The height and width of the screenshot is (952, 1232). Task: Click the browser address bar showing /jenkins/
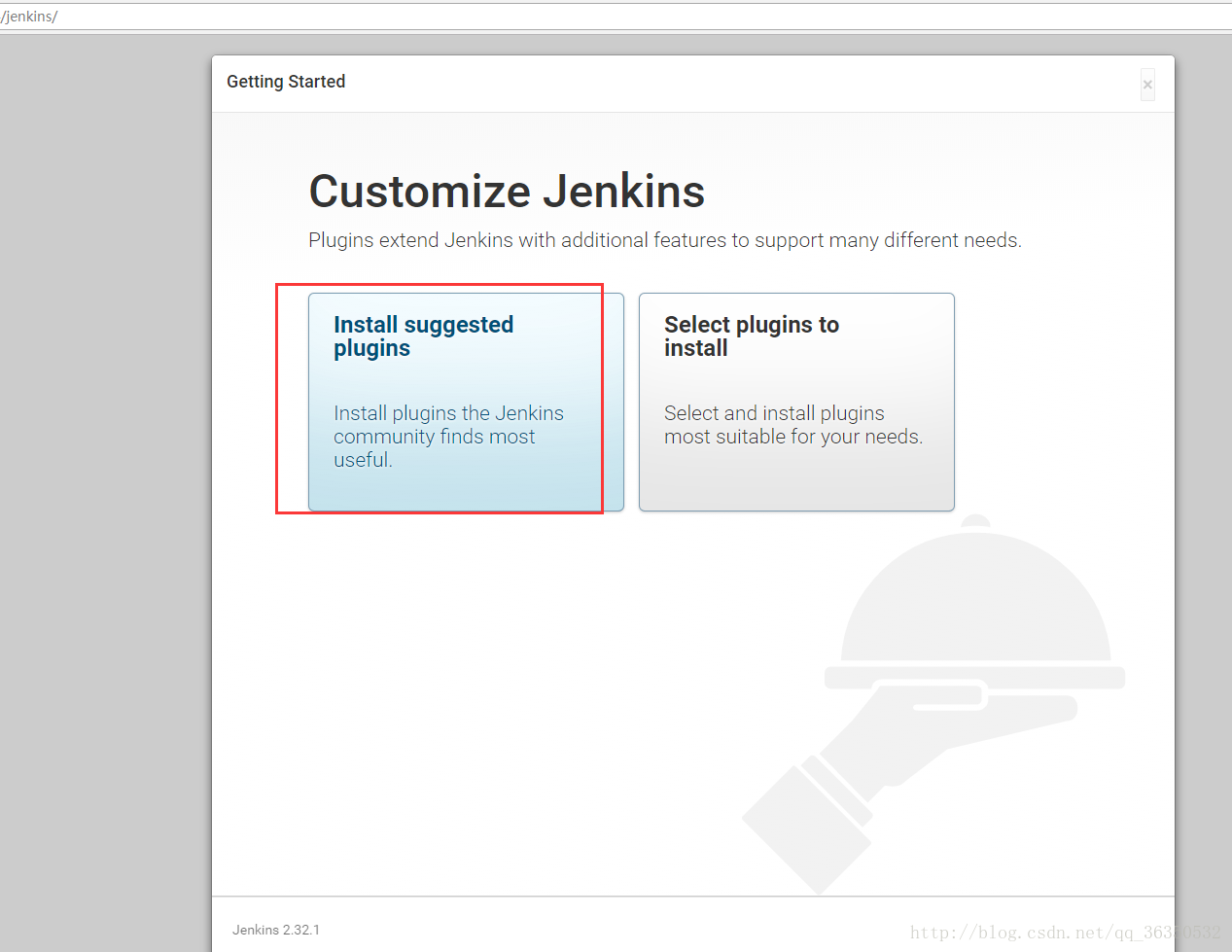(x=616, y=17)
